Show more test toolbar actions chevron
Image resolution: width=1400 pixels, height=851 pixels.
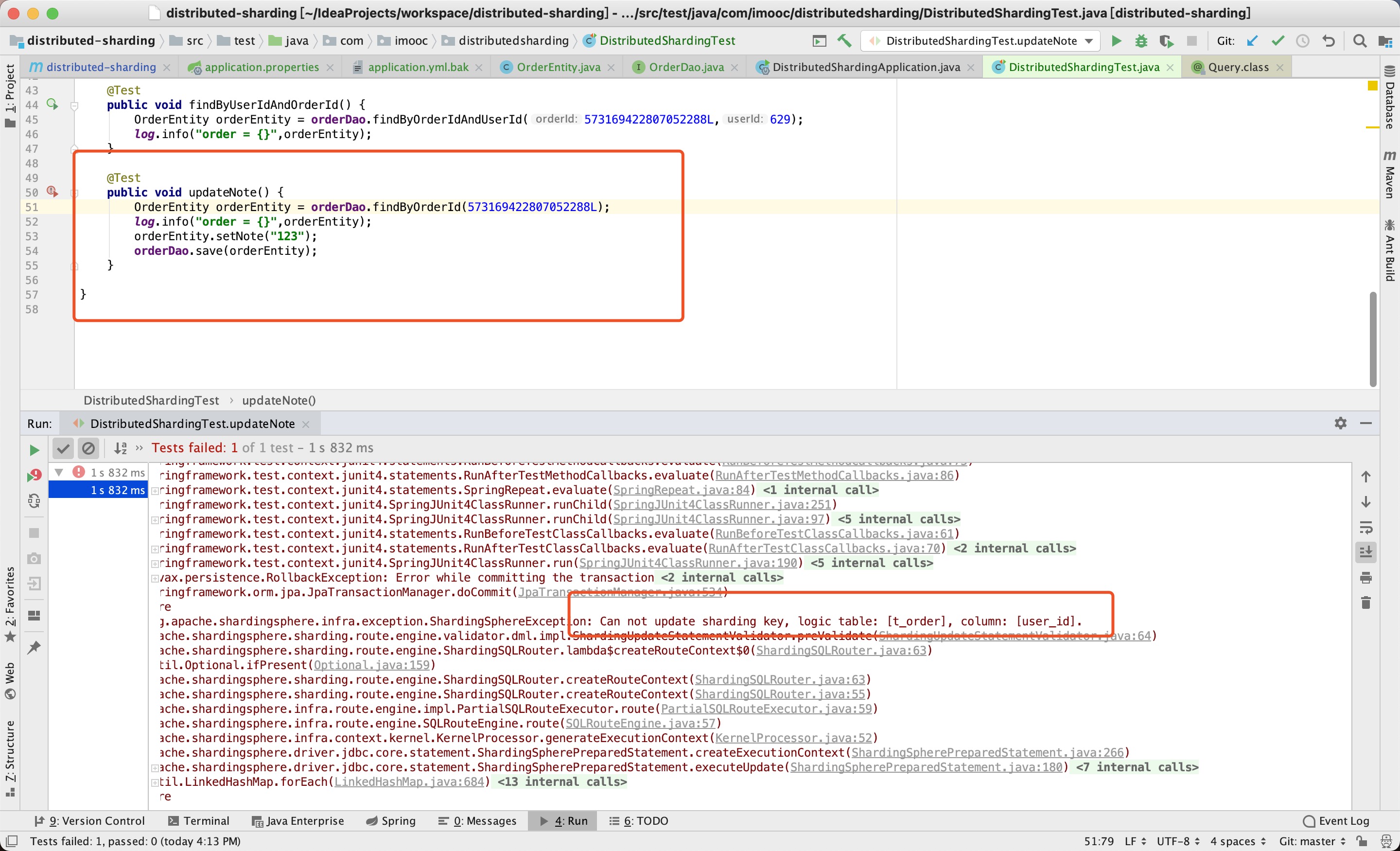tap(139, 448)
